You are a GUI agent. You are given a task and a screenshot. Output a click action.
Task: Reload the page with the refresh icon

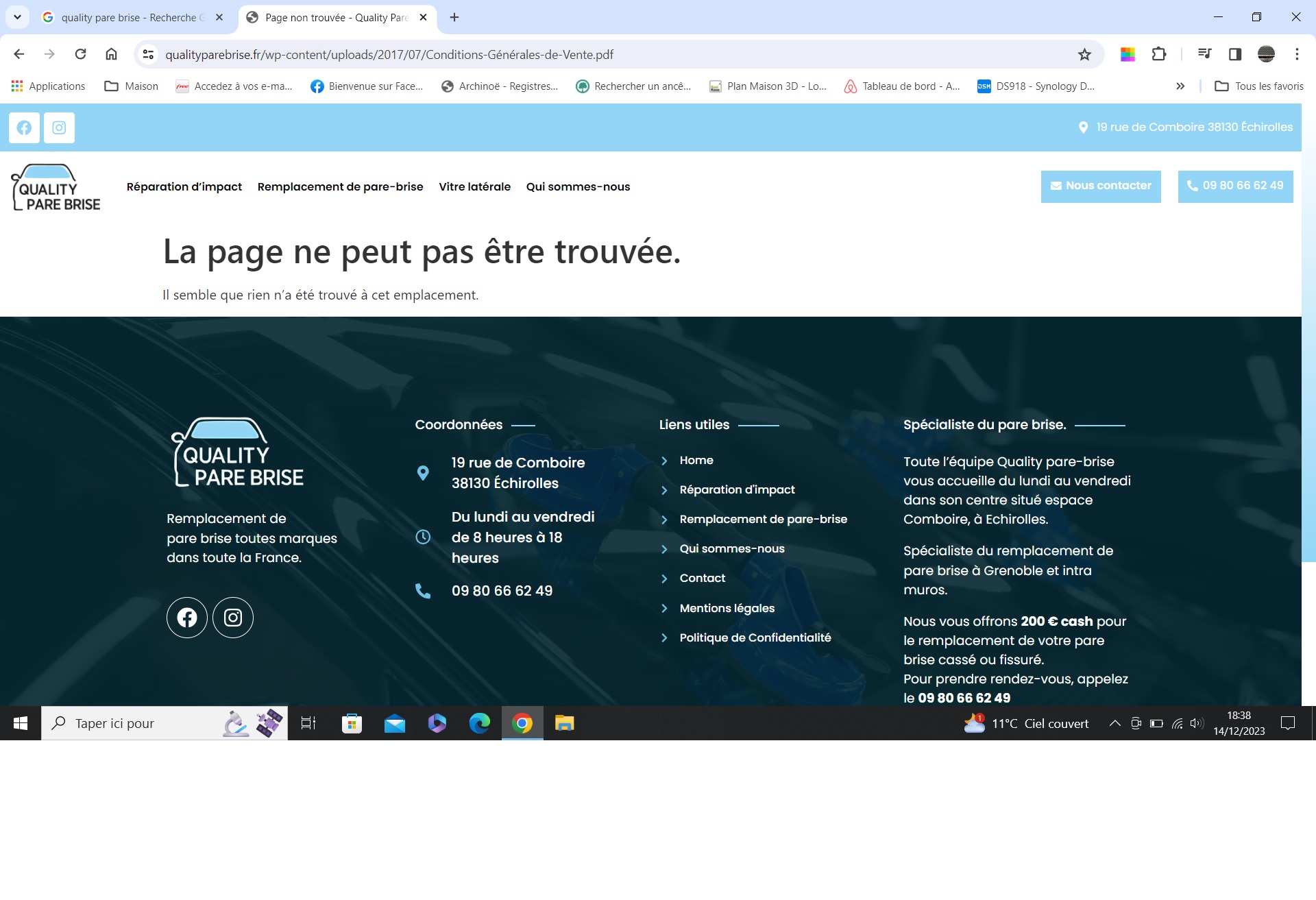click(x=80, y=54)
